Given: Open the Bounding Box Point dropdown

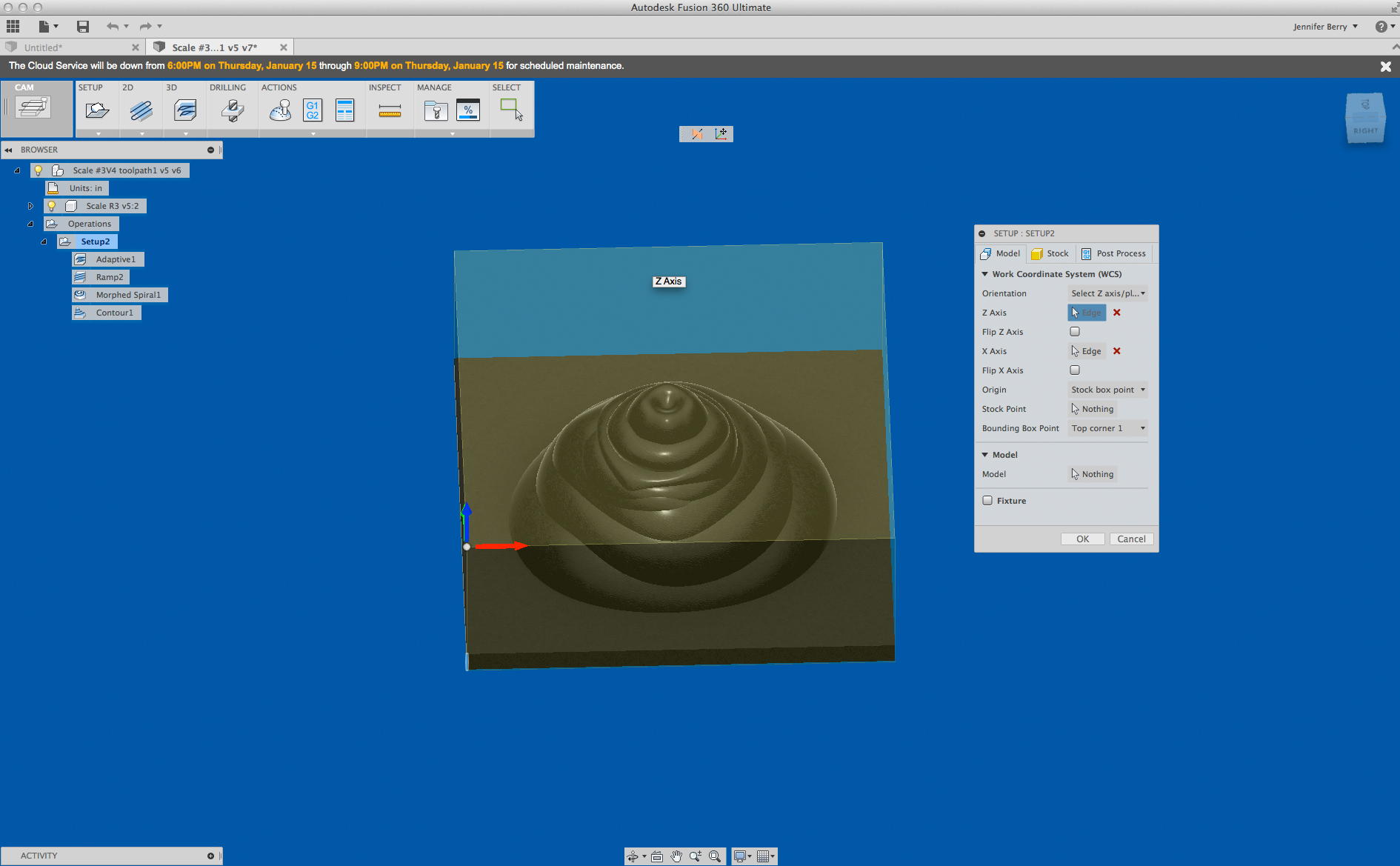Looking at the screenshot, I should [x=1107, y=428].
